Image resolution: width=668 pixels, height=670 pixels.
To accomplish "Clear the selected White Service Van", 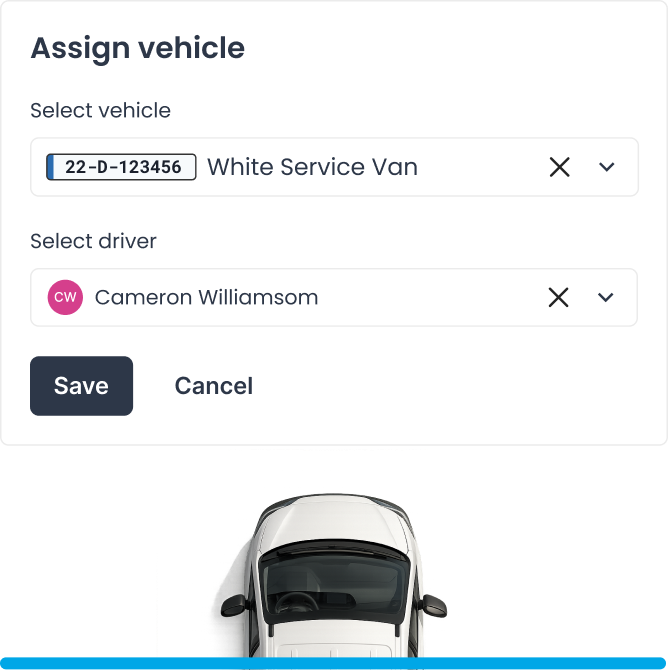I will [x=559, y=167].
